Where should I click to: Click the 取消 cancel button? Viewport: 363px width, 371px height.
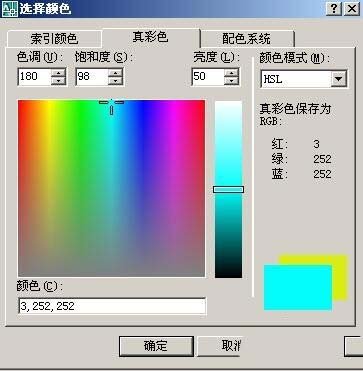coord(219,346)
